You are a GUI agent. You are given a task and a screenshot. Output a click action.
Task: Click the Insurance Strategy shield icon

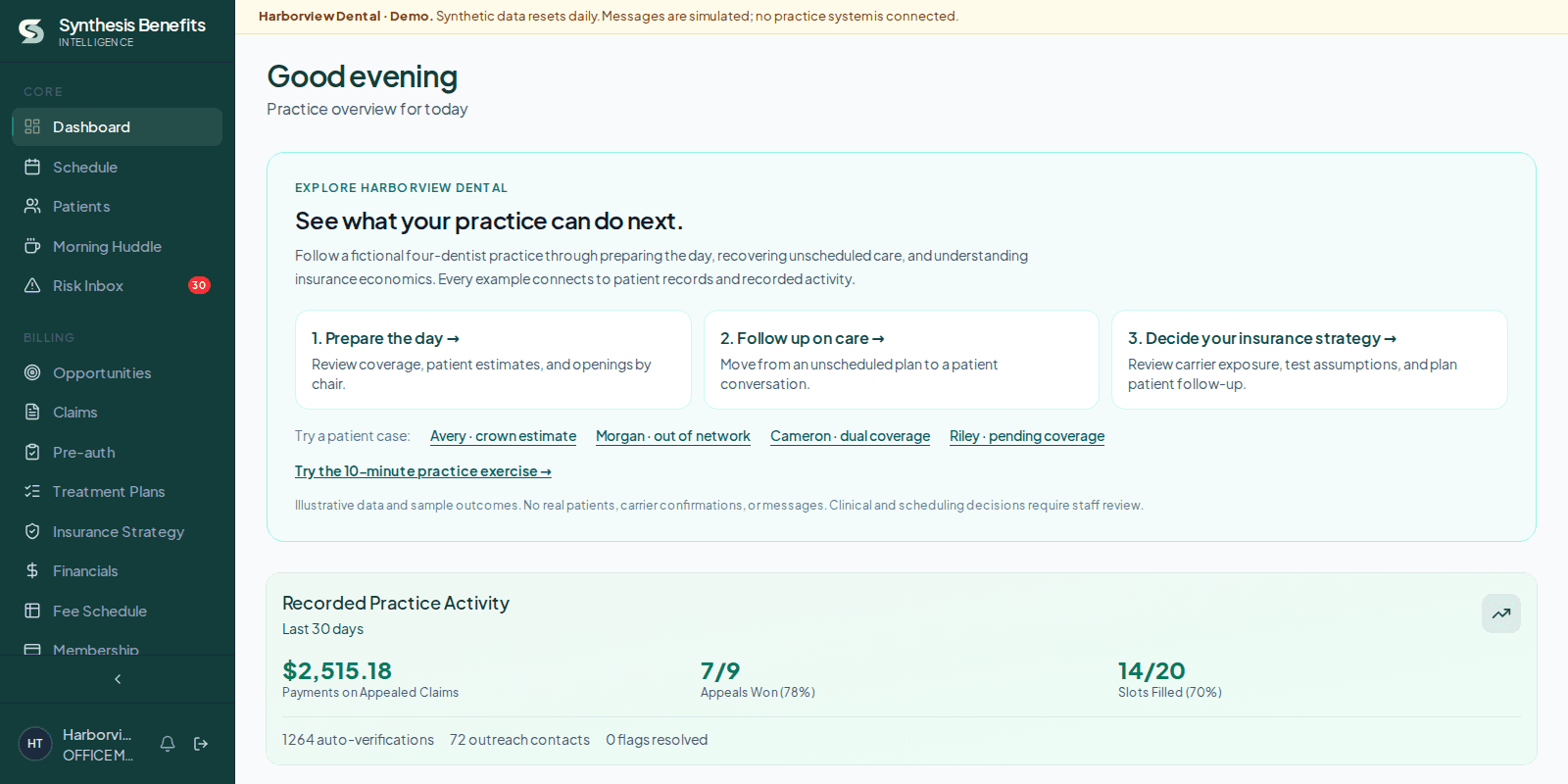point(32,531)
